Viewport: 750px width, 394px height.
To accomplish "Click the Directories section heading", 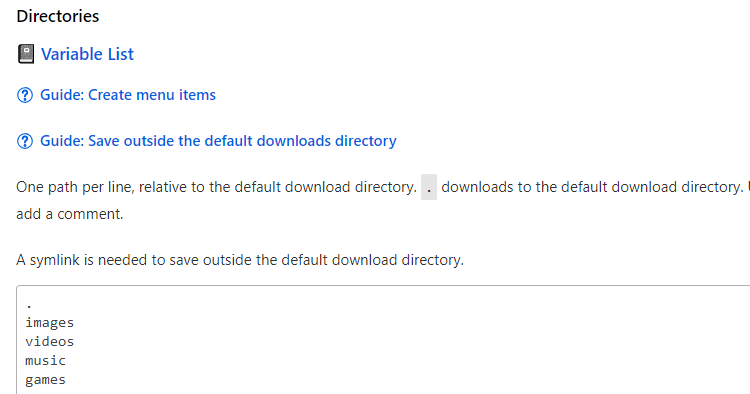I will [x=57, y=16].
